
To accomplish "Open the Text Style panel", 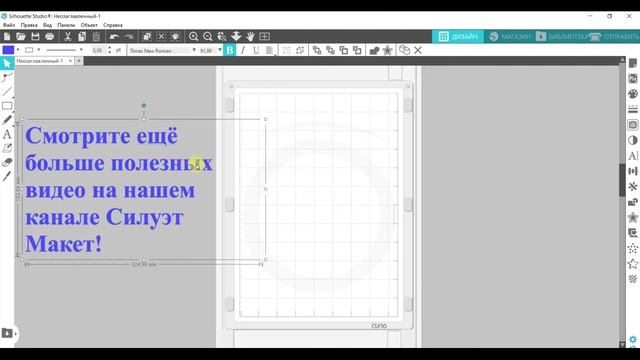I will click(x=633, y=156).
